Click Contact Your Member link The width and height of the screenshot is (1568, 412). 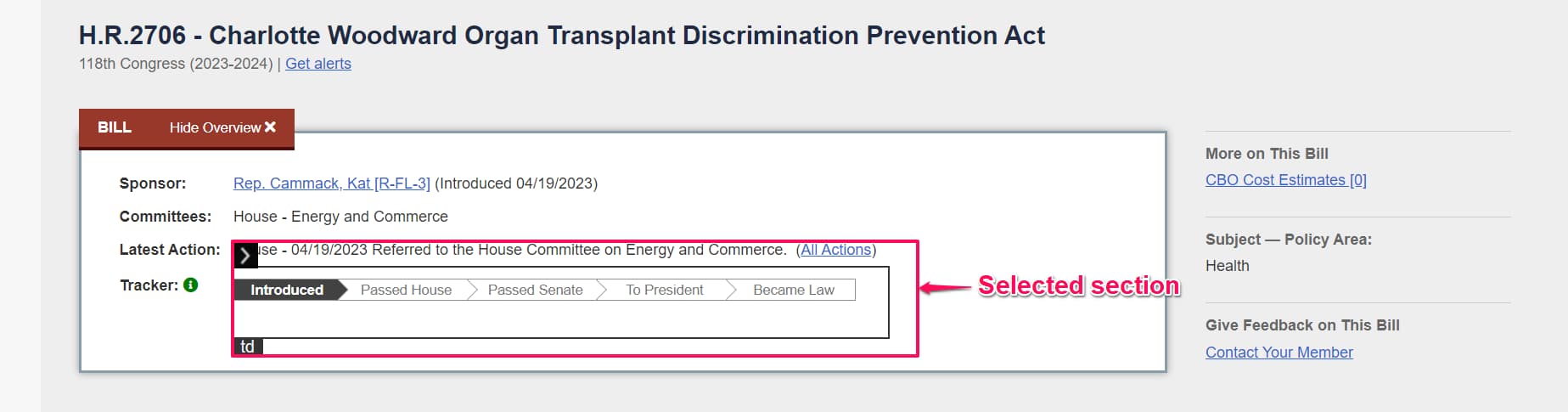1279,353
